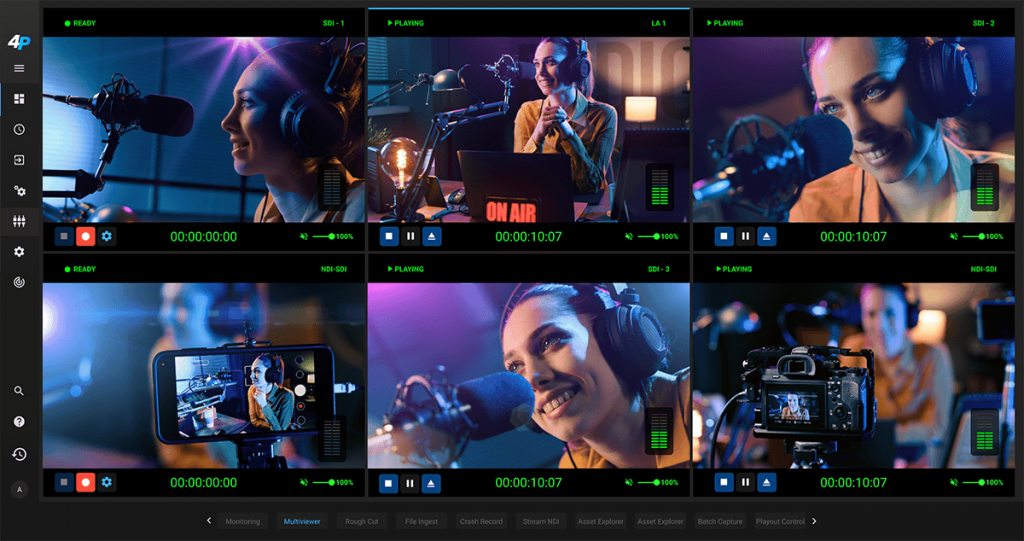Start recording on the SDI - 1 channel

[86, 237]
